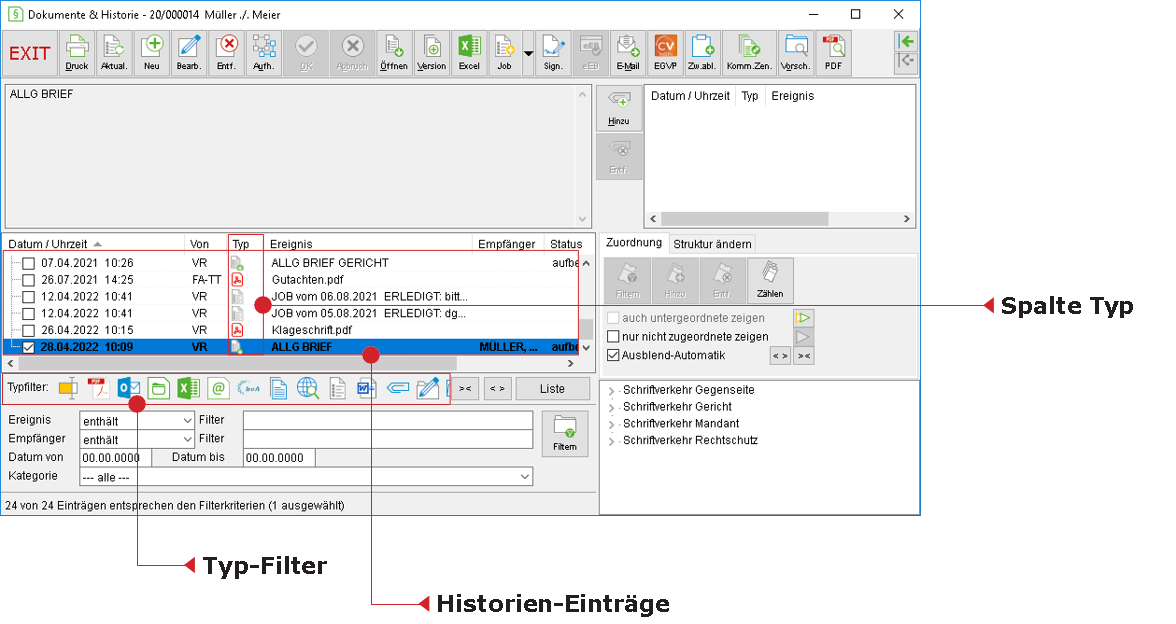
Task: Click the Druck print icon
Action: click(76, 53)
